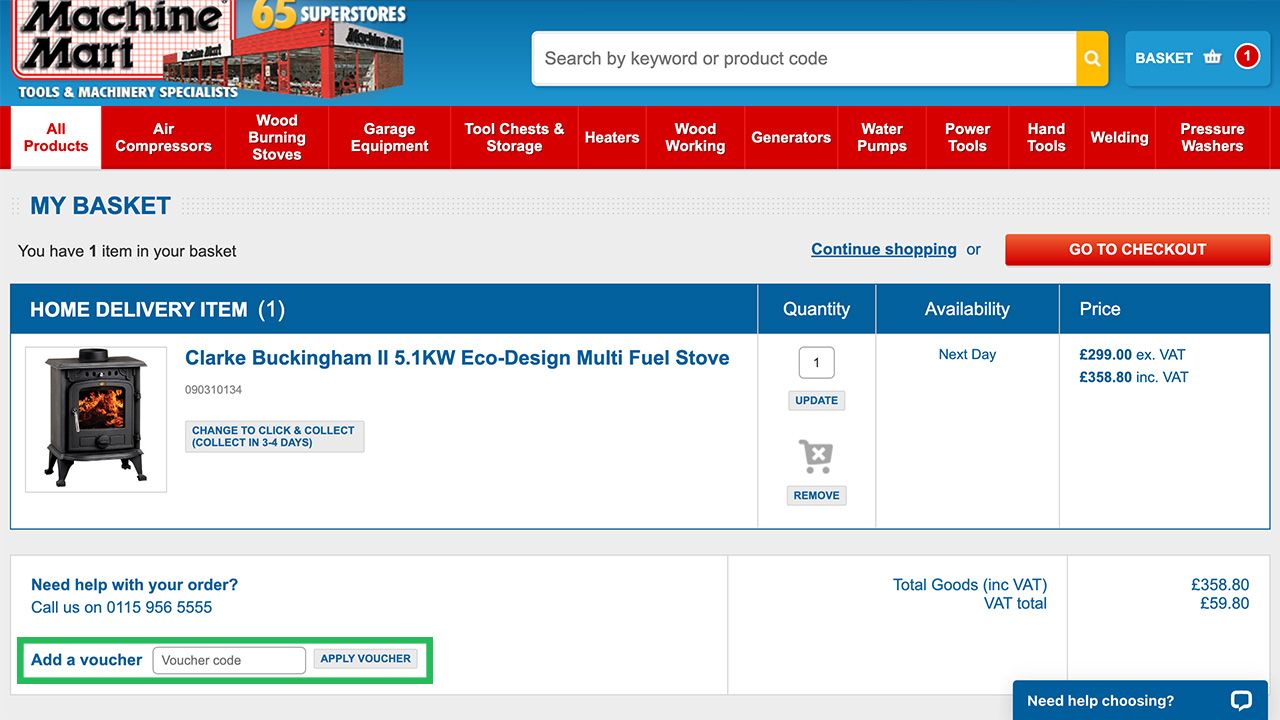Click the £358.80 inc. VAT price

[1134, 377]
